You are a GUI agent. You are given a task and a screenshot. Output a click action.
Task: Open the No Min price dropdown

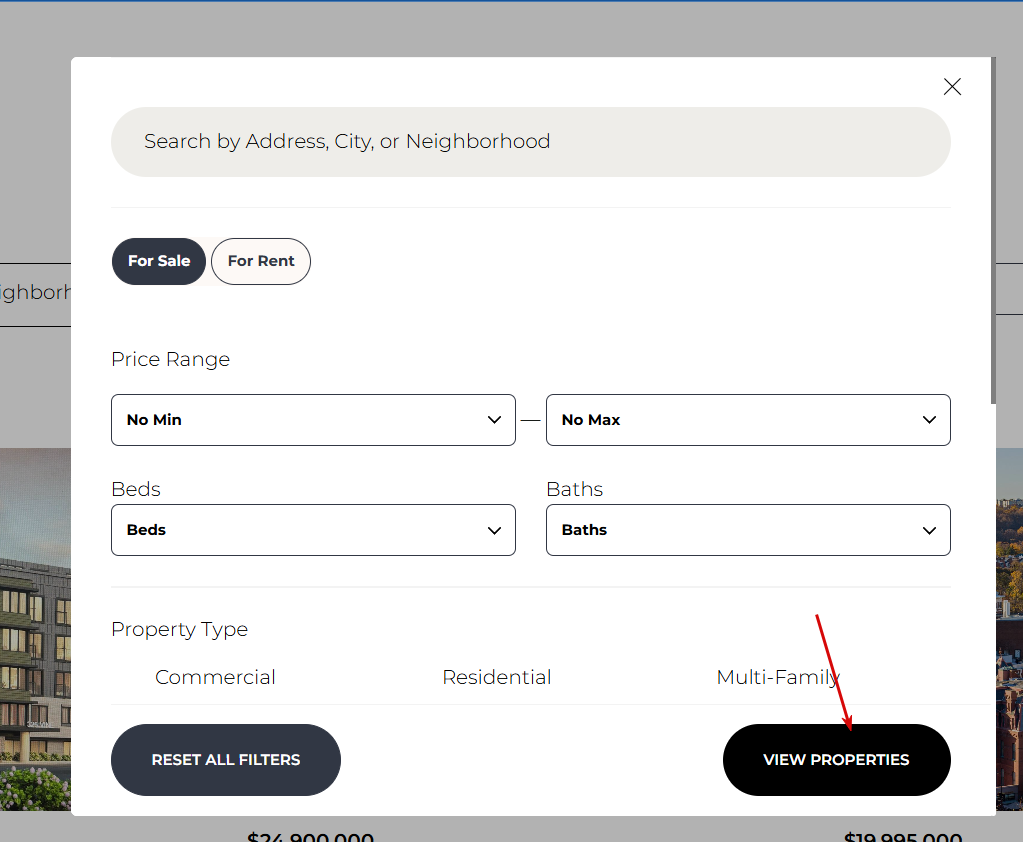pyautogui.click(x=313, y=420)
